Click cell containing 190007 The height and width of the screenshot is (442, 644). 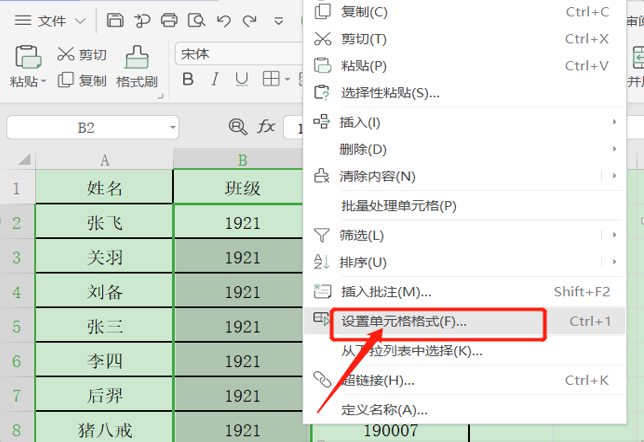[390, 432]
